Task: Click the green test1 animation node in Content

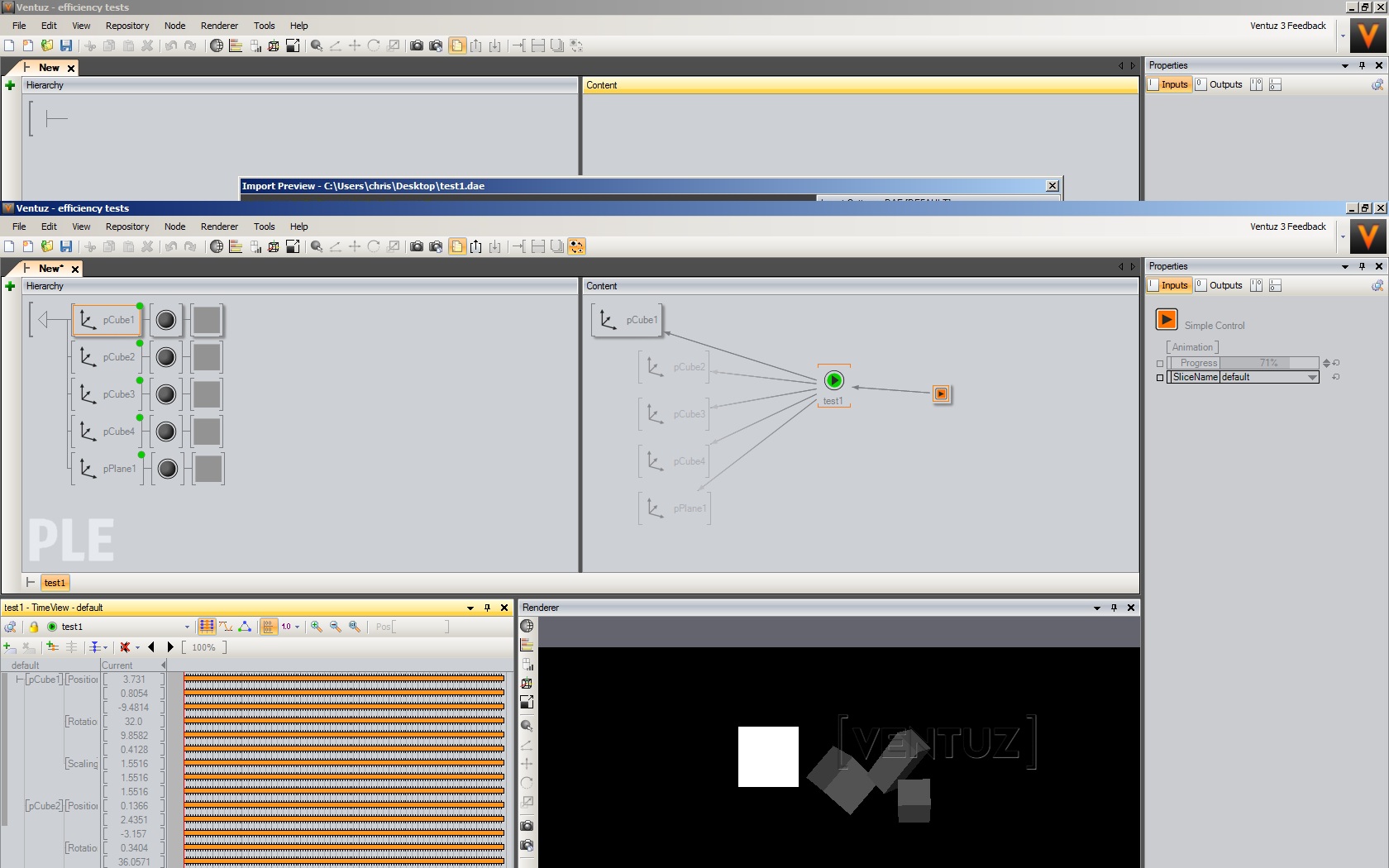Action: 833,380
